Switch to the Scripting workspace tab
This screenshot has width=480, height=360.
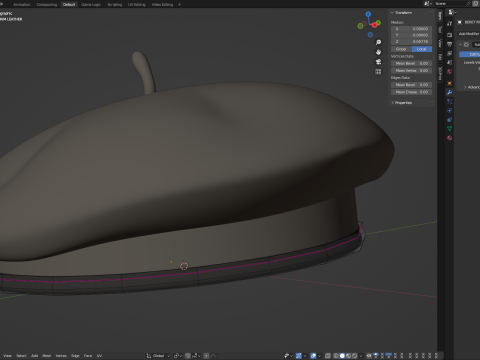tap(115, 5)
